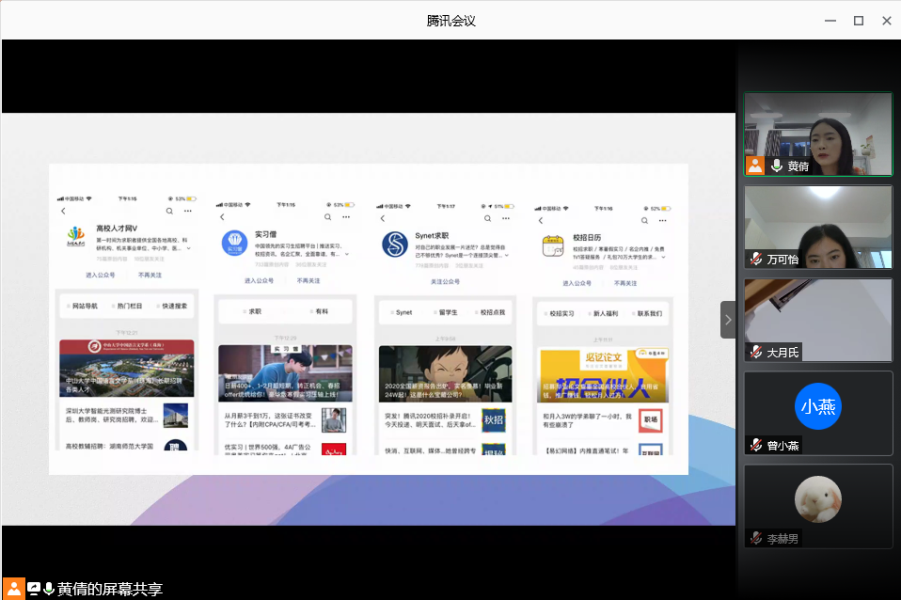This screenshot has width=901, height=600.
Task: Click 不再关注 under 实习僧
Action: 309,281
